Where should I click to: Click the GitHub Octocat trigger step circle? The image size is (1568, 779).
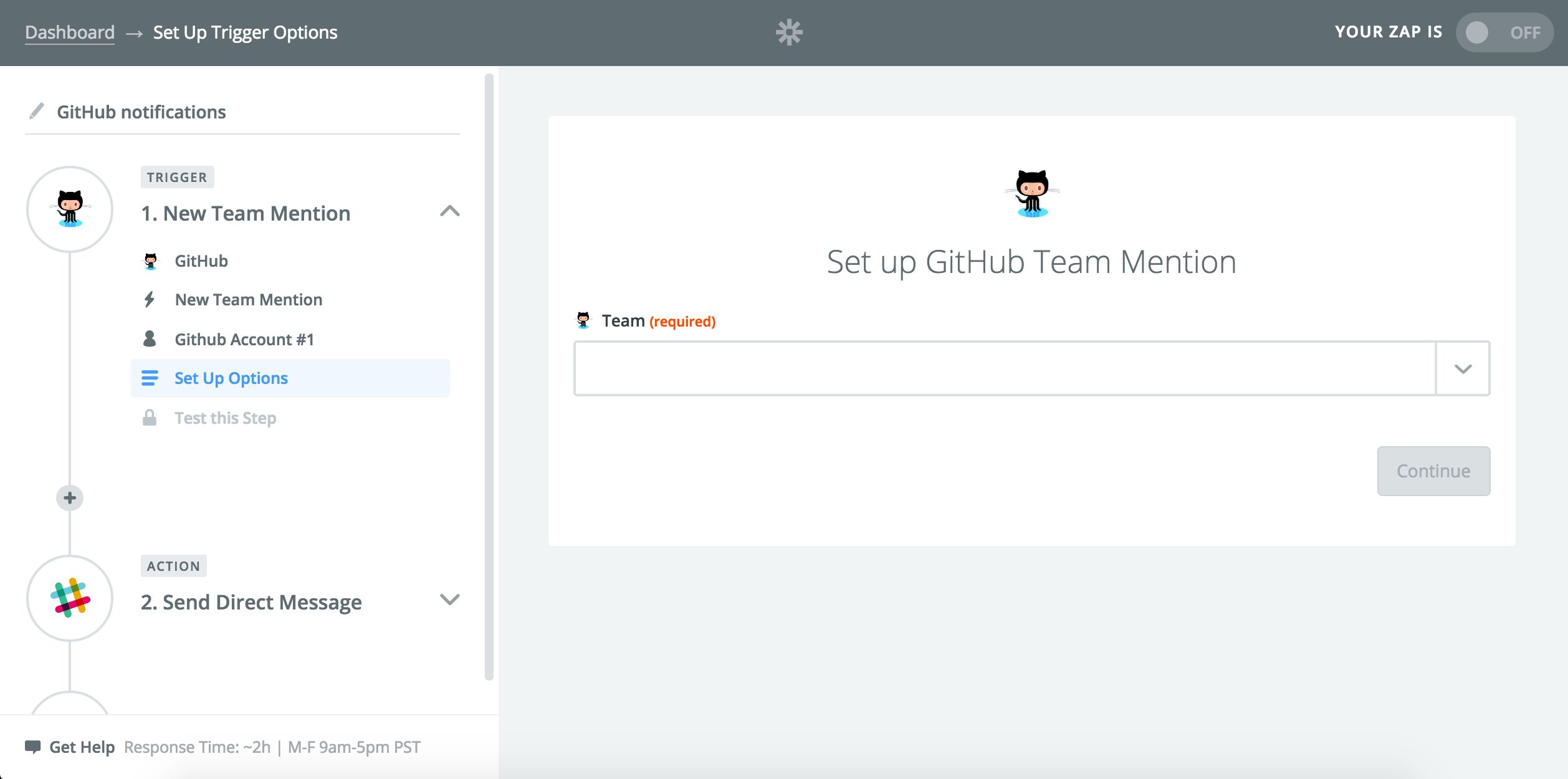click(70, 209)
